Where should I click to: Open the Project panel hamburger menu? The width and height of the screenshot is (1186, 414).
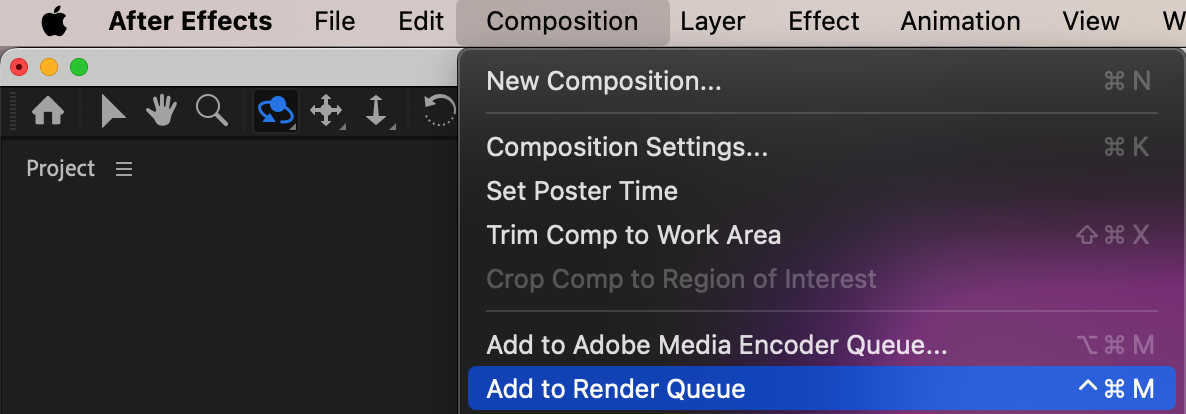[x=124, y=169]
